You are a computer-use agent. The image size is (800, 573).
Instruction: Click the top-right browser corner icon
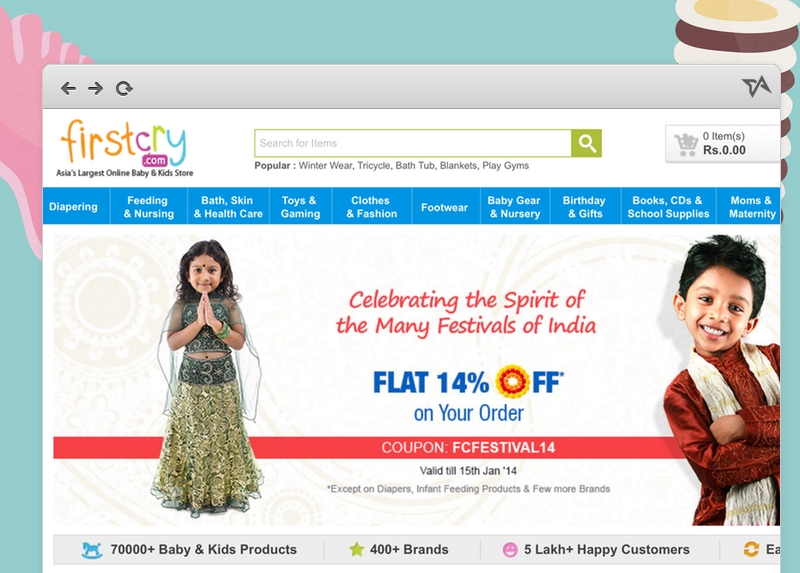pyautogui.click(x=756, y=87)
